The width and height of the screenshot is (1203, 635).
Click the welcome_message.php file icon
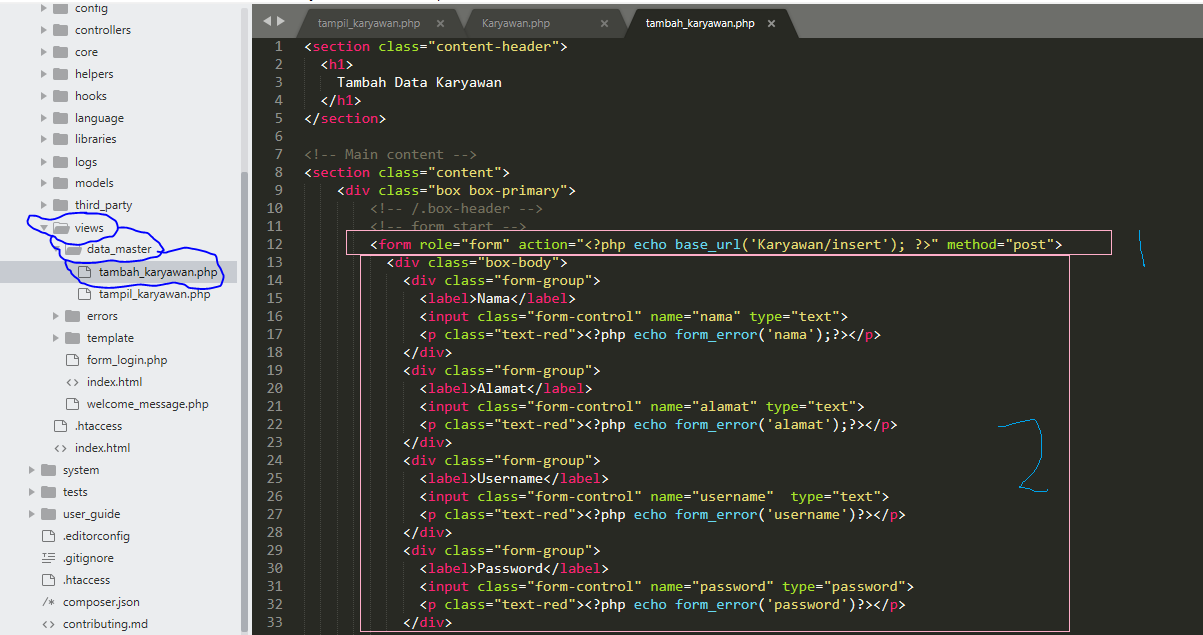click(x=73, y=404)
